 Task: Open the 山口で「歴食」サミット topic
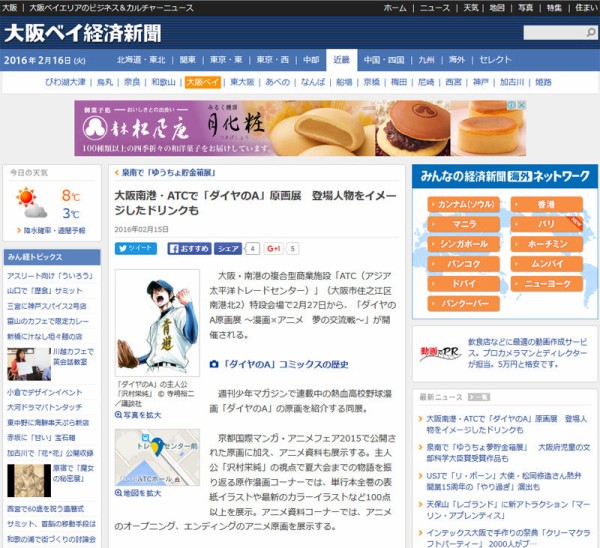tap(45, 291)
